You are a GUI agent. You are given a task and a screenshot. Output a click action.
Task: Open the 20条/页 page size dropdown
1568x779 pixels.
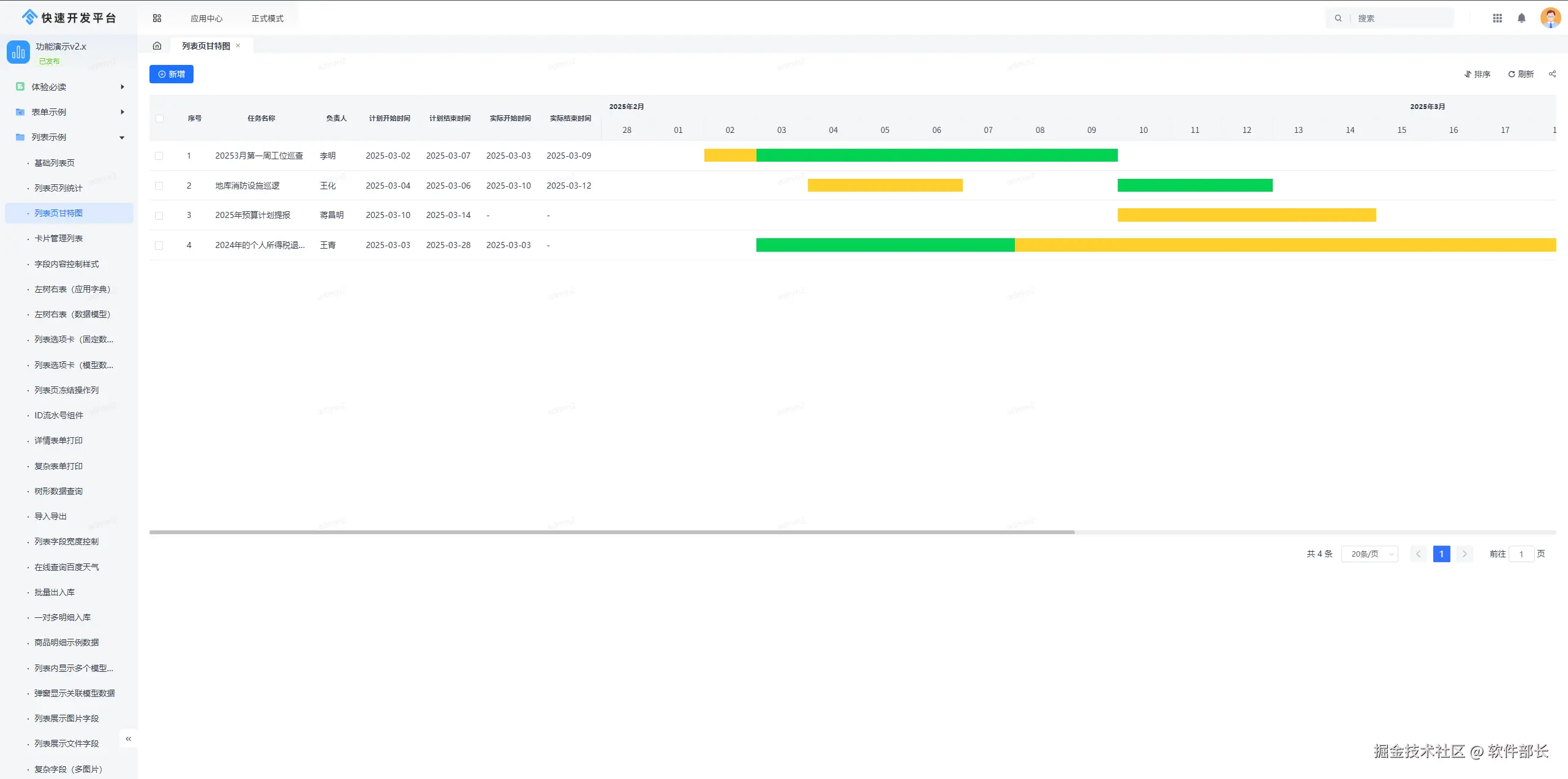pos(1370,554)
